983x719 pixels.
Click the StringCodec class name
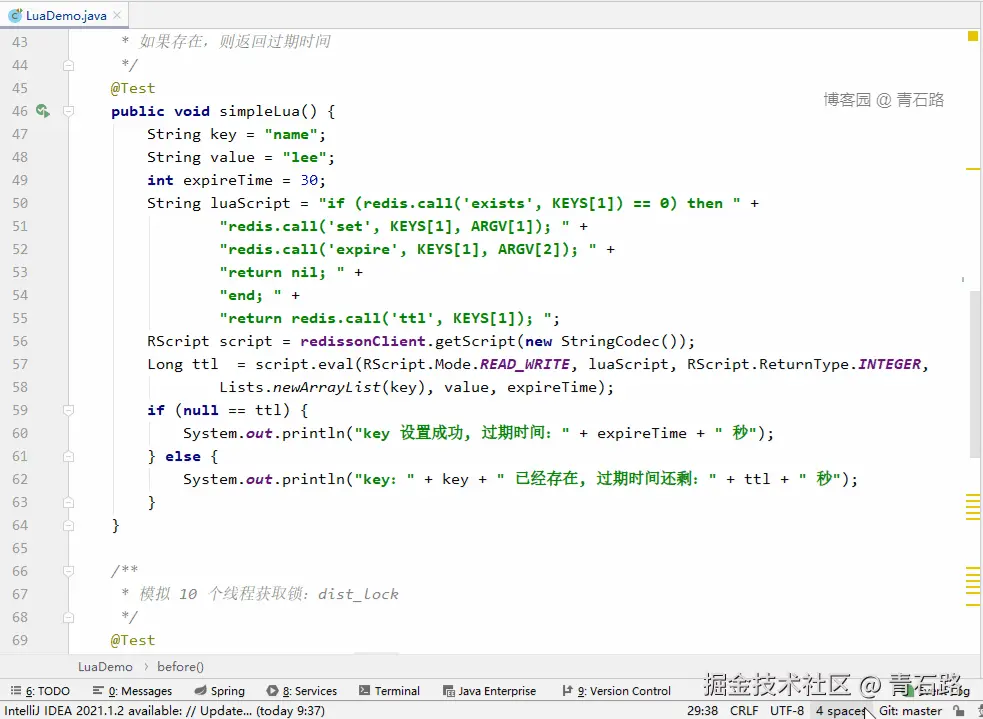click(x=610, y=342)
